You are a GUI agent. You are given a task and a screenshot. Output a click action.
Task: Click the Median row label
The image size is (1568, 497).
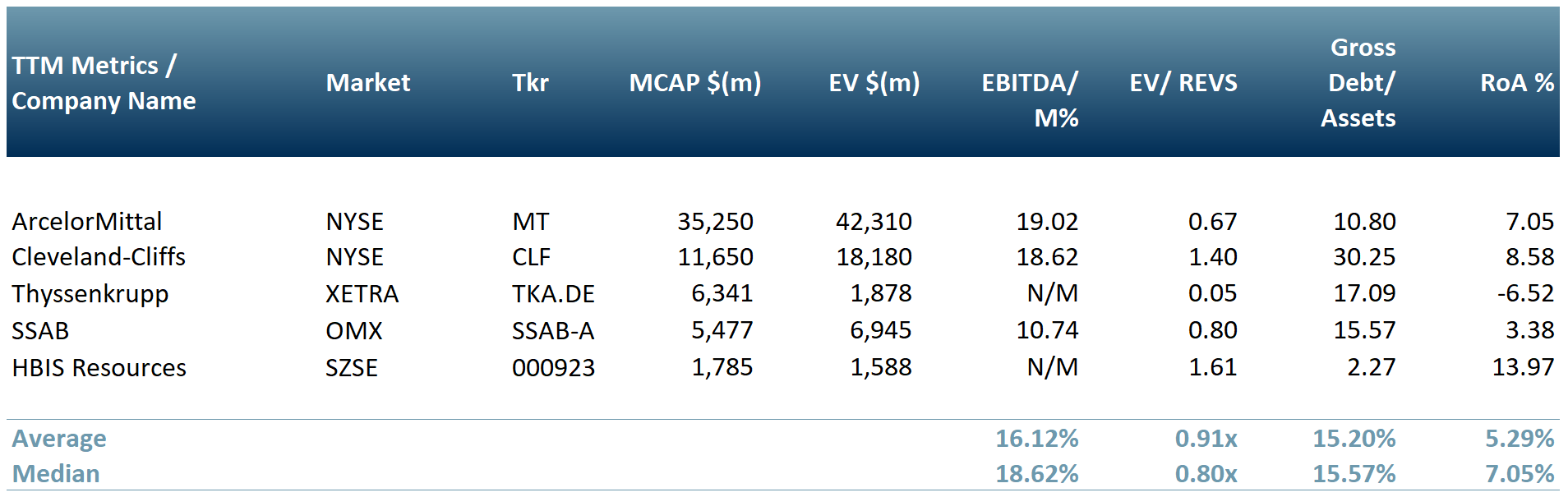[x=56, y=473]
